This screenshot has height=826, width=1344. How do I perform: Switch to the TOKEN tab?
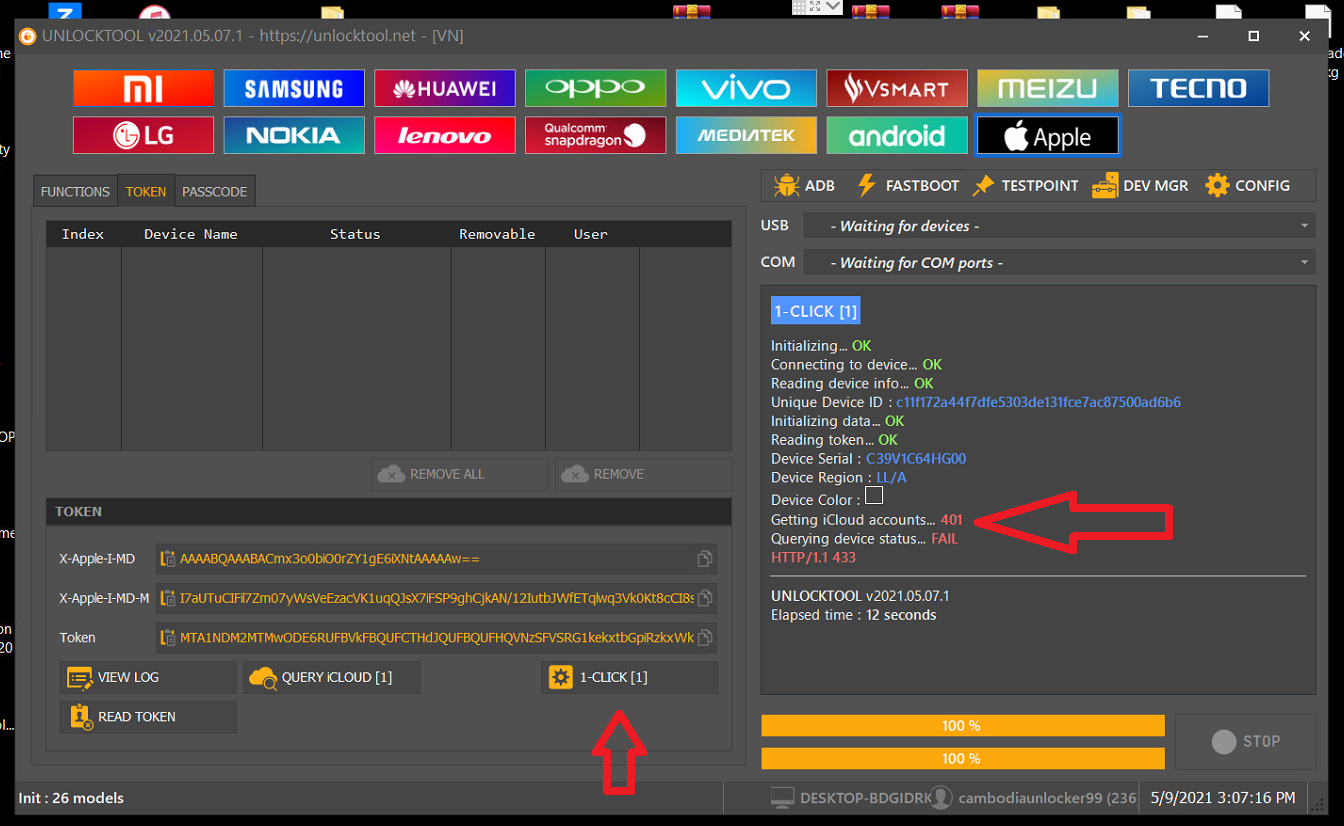(146, 191)
